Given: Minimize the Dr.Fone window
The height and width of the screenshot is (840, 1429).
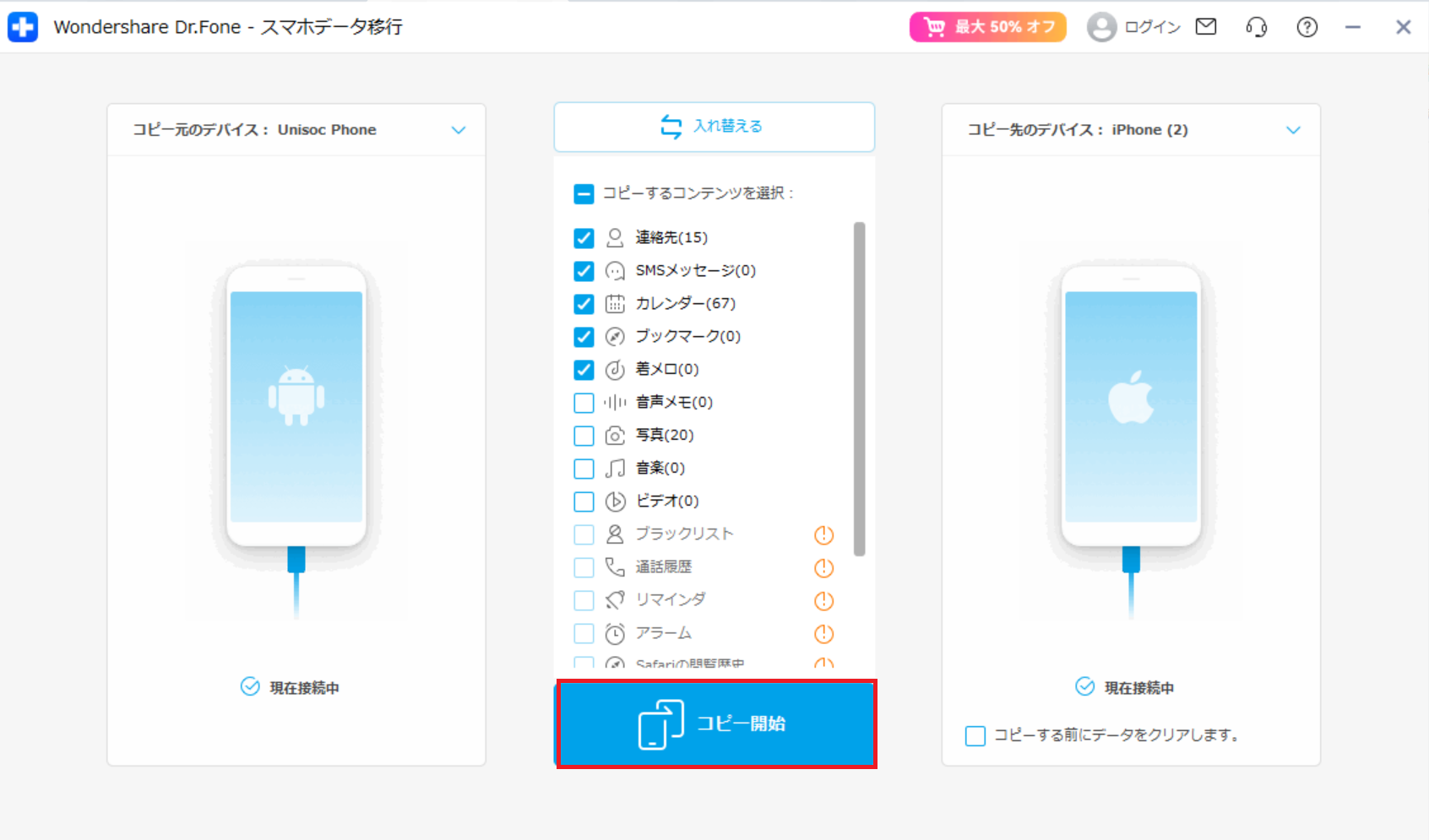Looking at the screenshot, I should [x=1353, y=27].
